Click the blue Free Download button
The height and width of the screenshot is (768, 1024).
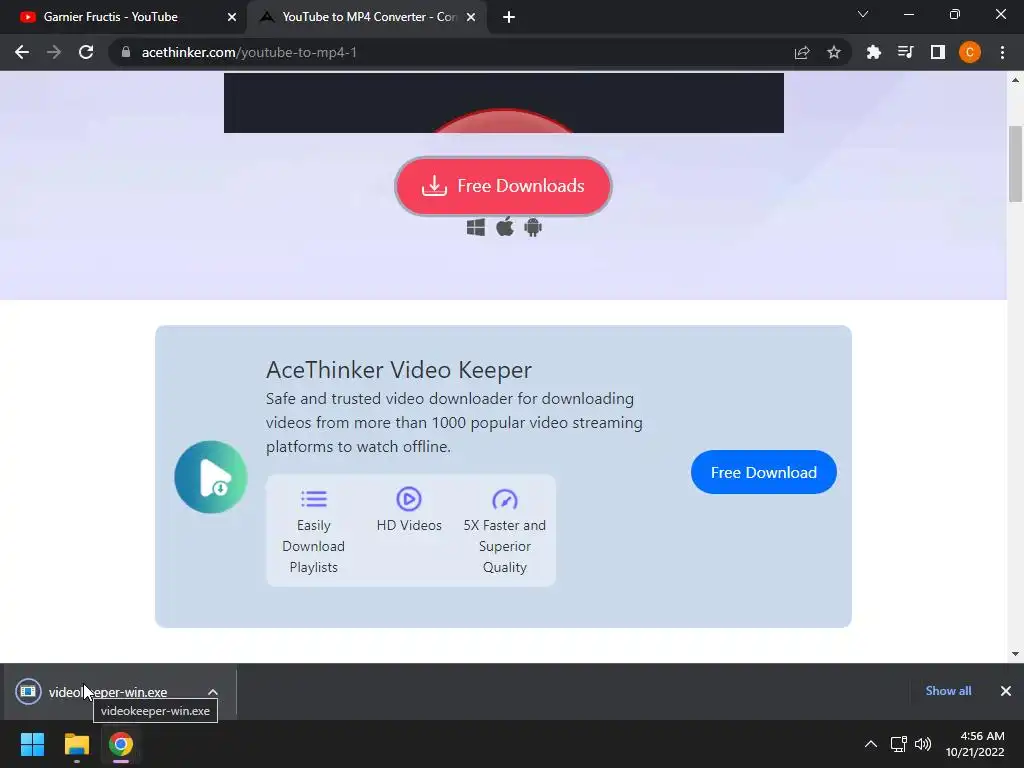coord(763,472)
